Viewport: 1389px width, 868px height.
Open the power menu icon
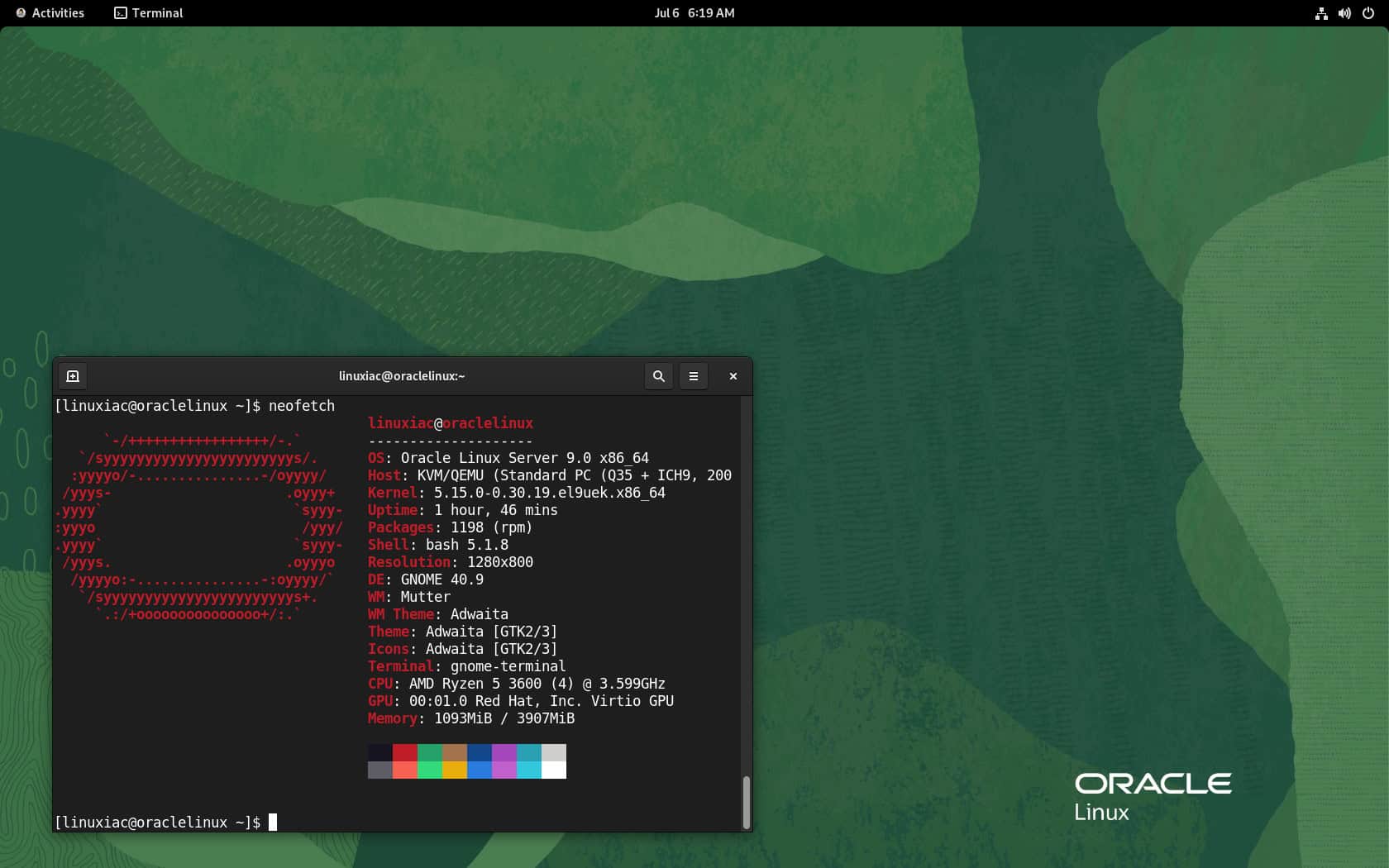point(1369,13)
